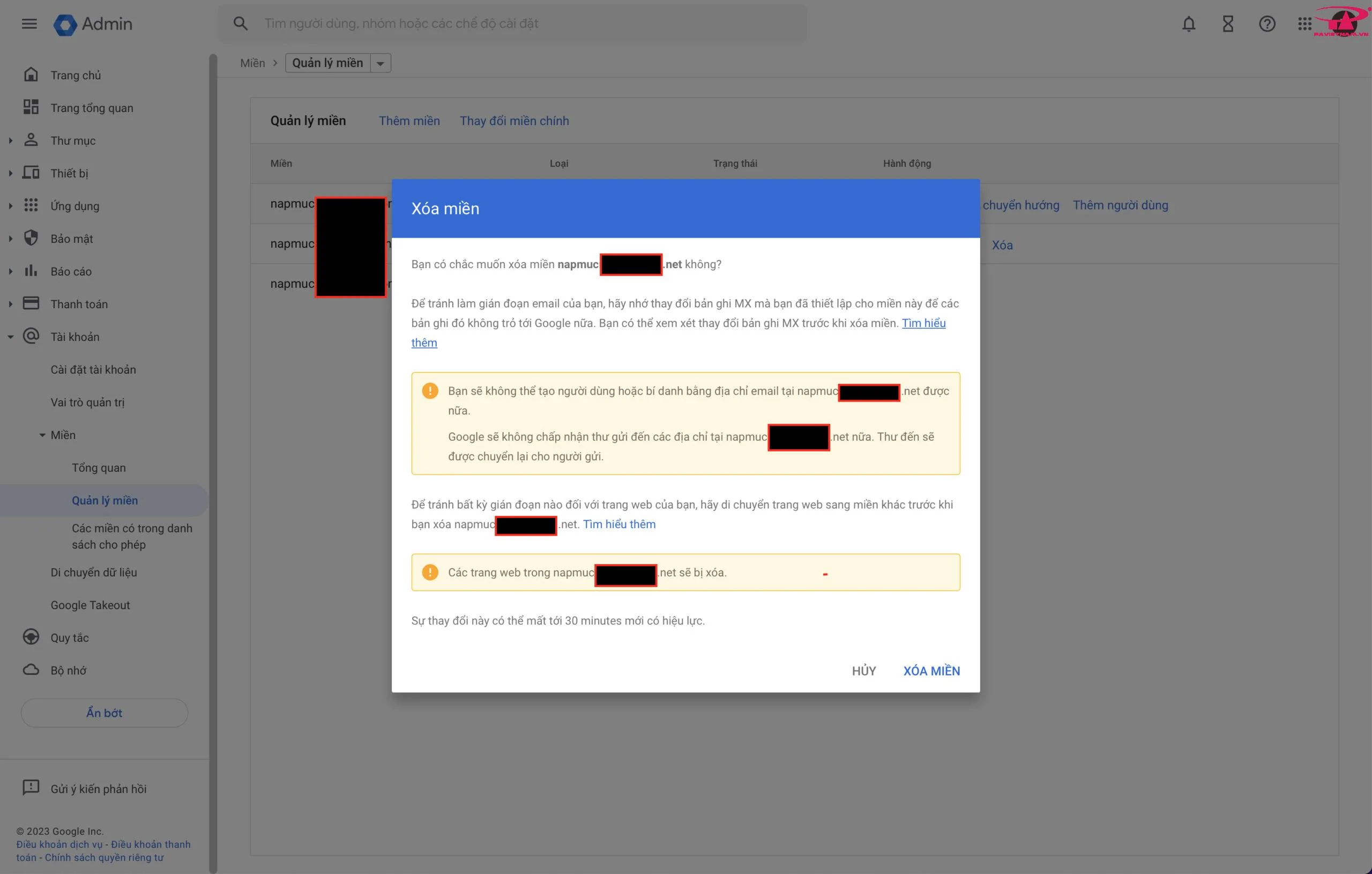The image size is (1372, 874).
Task: Click the Thanh toán card icon
Action: click(31, 303)
